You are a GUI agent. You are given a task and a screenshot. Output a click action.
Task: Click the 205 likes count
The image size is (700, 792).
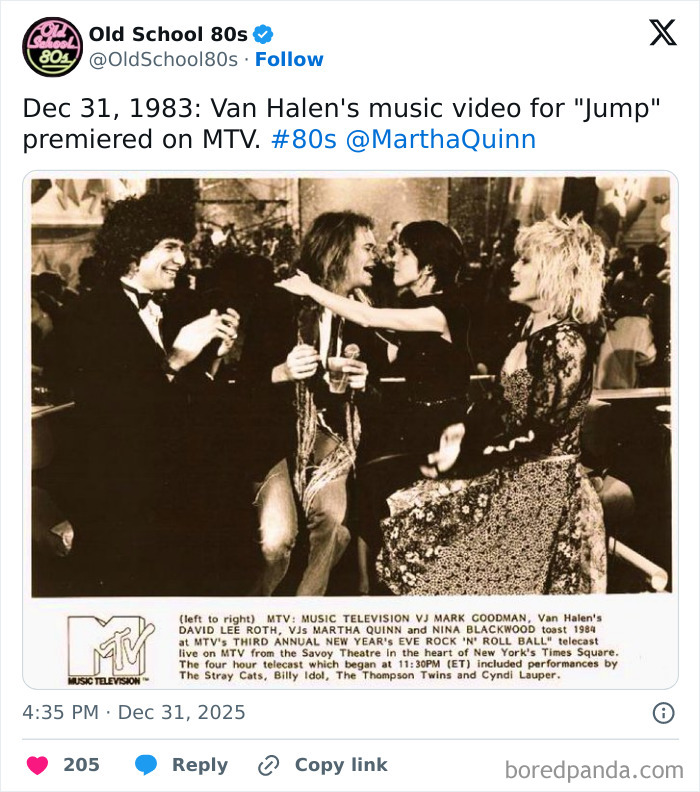(x=82, y=765)
